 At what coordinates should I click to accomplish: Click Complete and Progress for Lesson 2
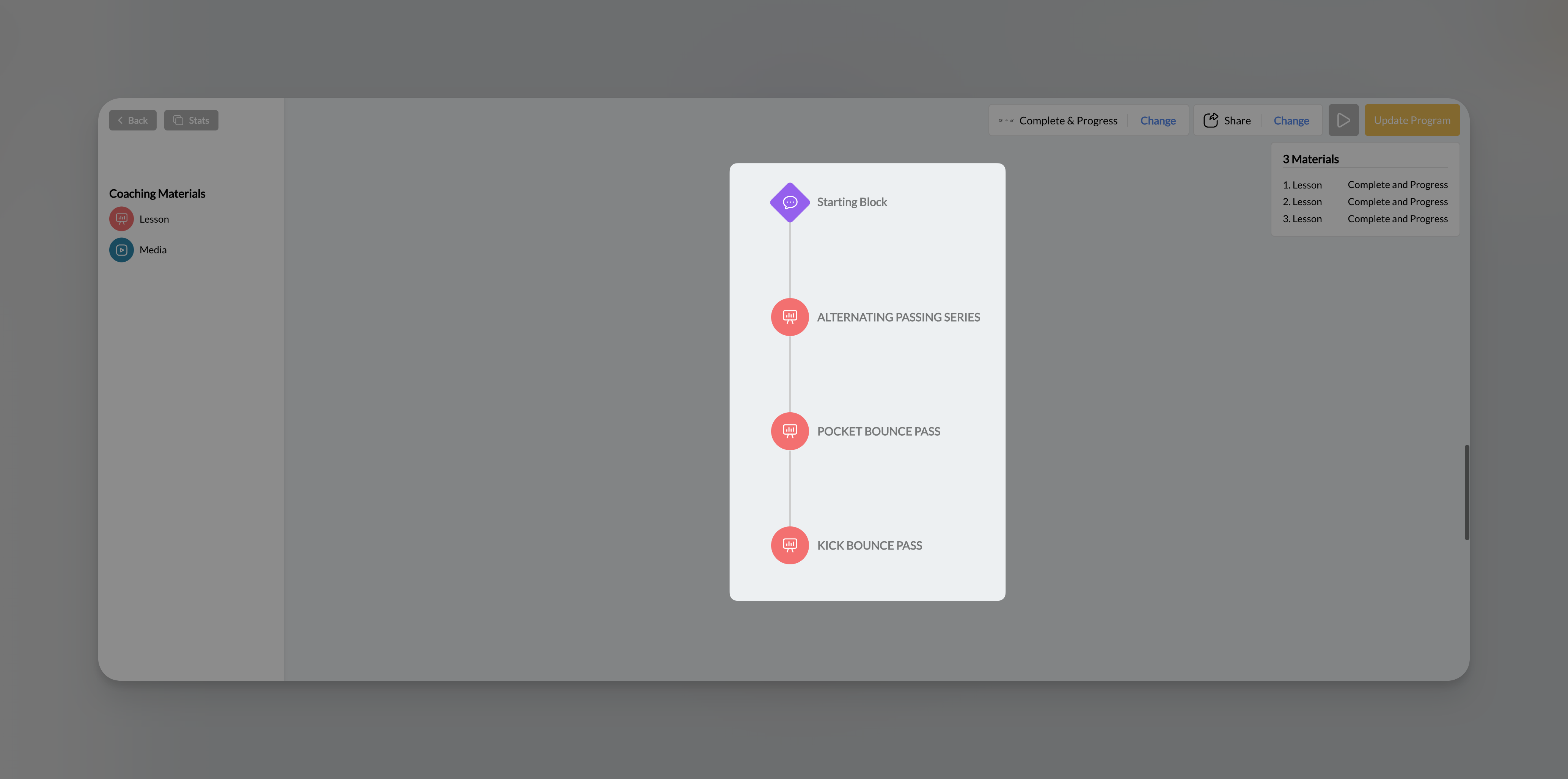1398,201
